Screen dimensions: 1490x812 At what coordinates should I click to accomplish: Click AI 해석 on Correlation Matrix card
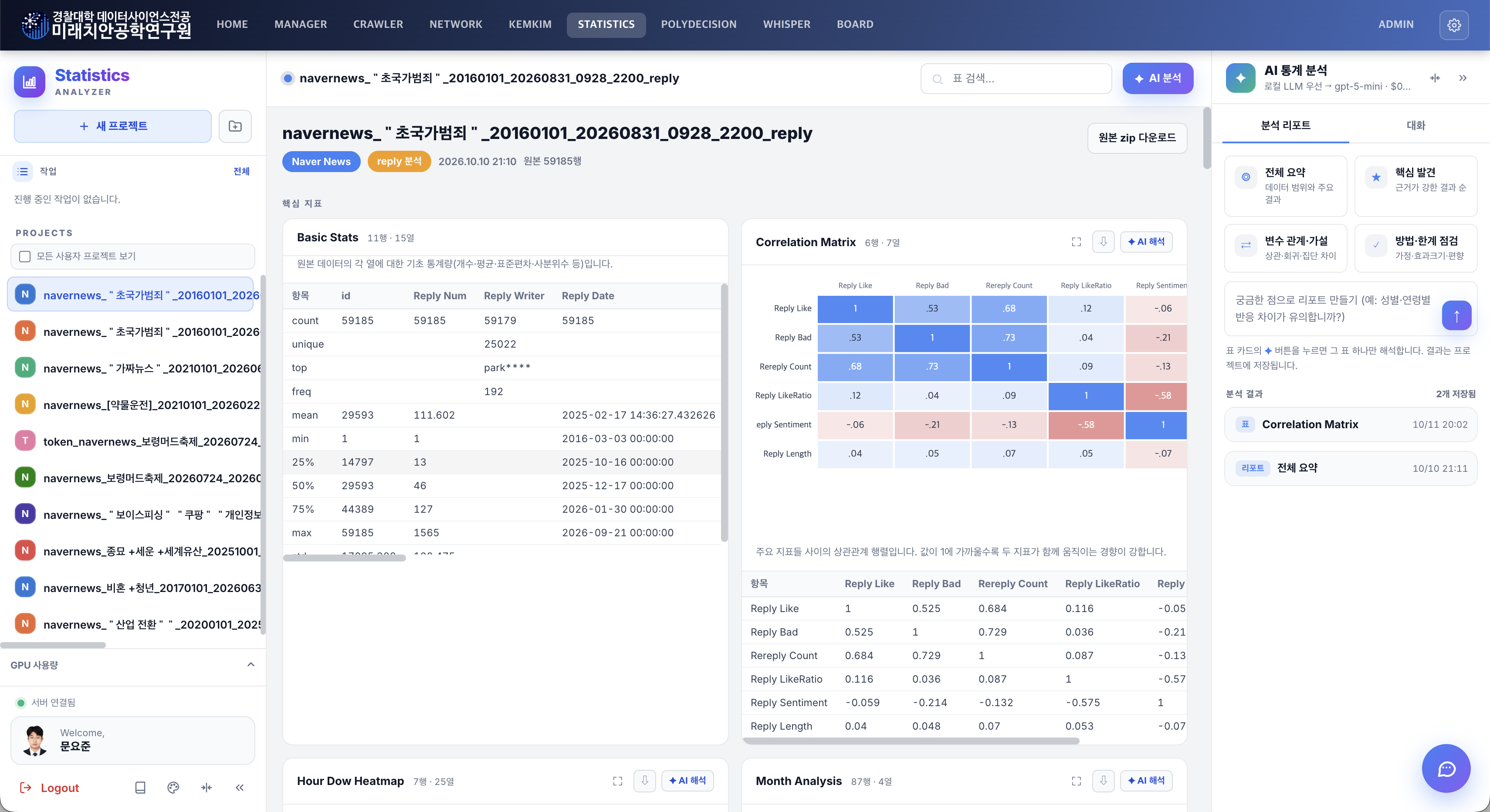tap(1146, 242)
